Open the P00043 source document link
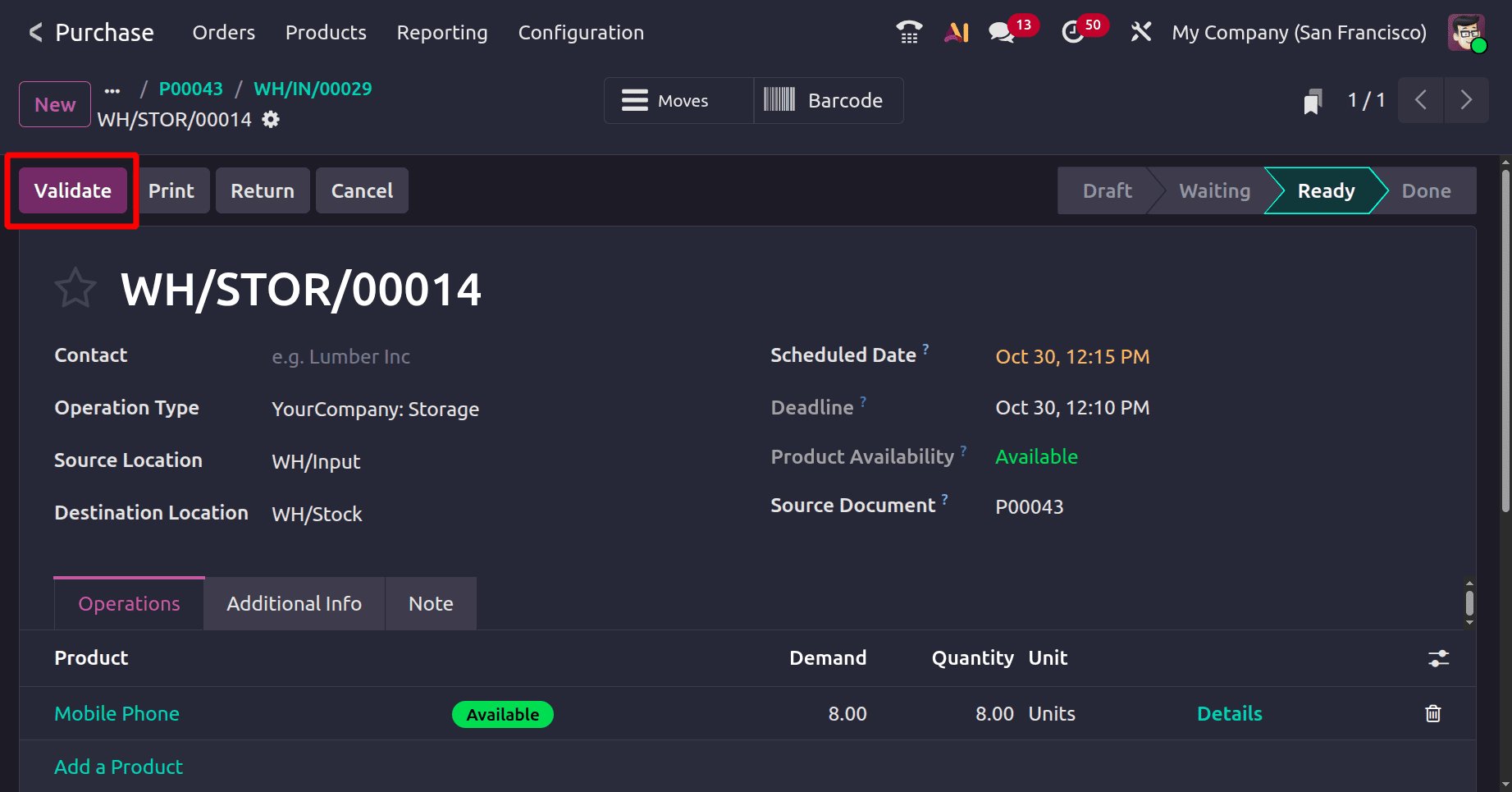This screenshot has height=792, width=1512. click(190, 89)
